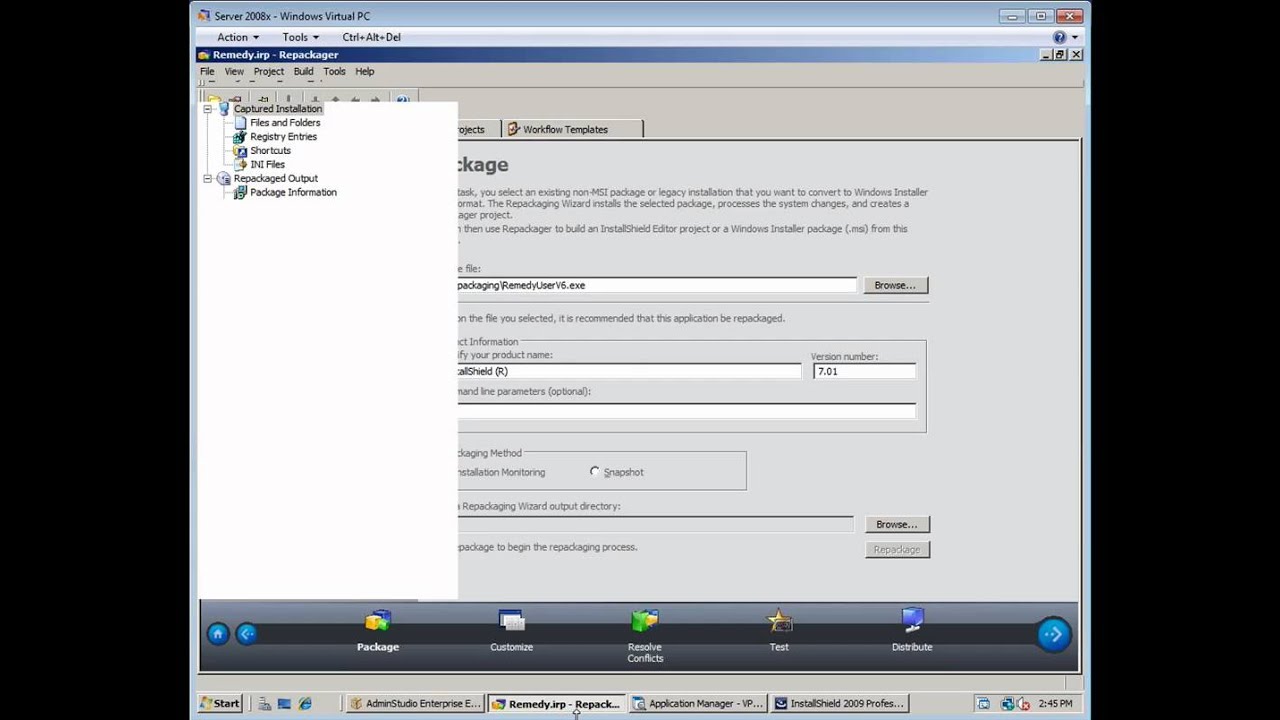Click the first system tray icon

(983, 704)
